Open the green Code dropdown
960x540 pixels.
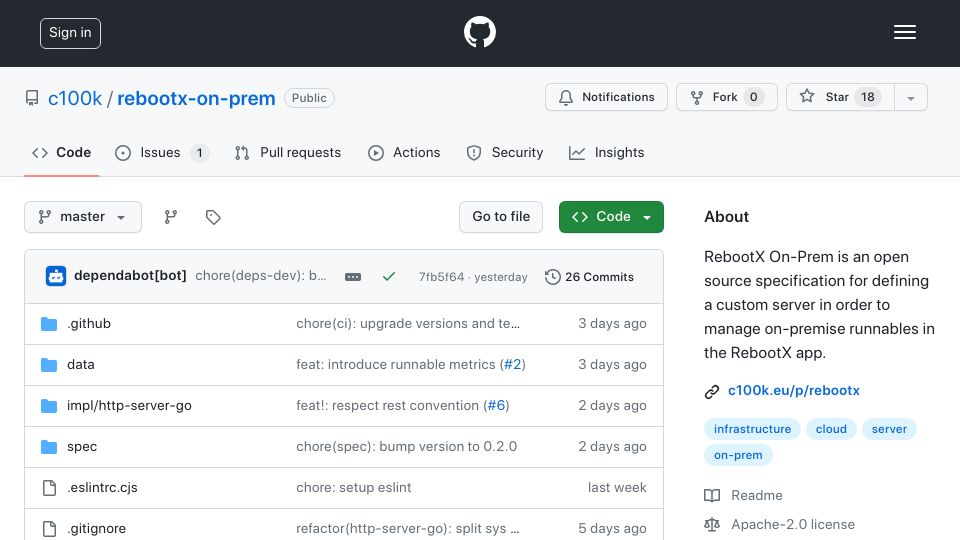[611, 217]
